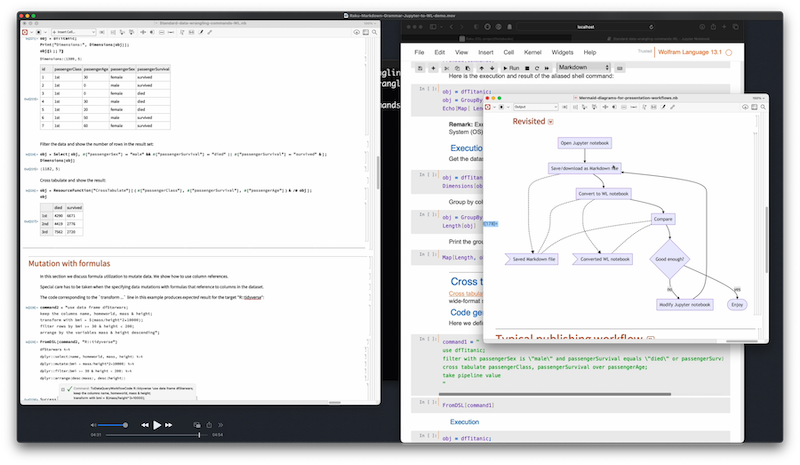Open the Jupyter command palette keyboard icon
The height and width of the screenshot is (465, 800).
tap(619, 68)
